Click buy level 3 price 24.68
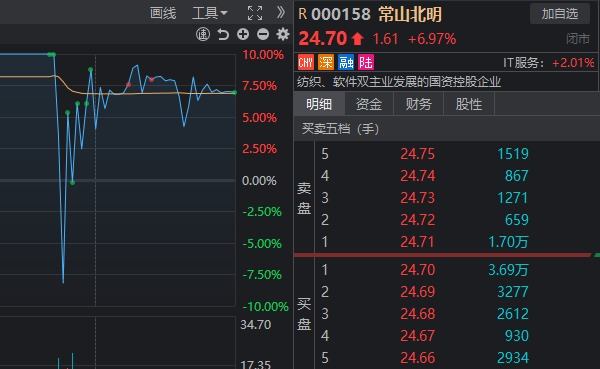The image size is (600, 369). 417,314
